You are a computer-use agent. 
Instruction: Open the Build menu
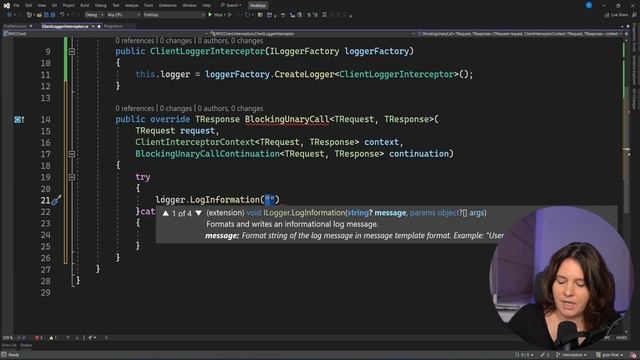click(84, 6)
